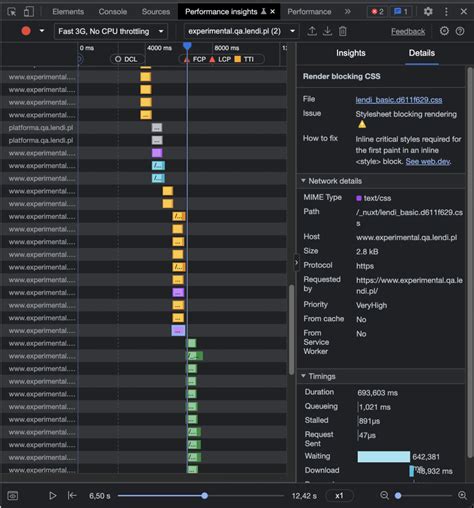Collapse the Network details section
This screenshot has height=508, width=474.
[x=331, y=181]
